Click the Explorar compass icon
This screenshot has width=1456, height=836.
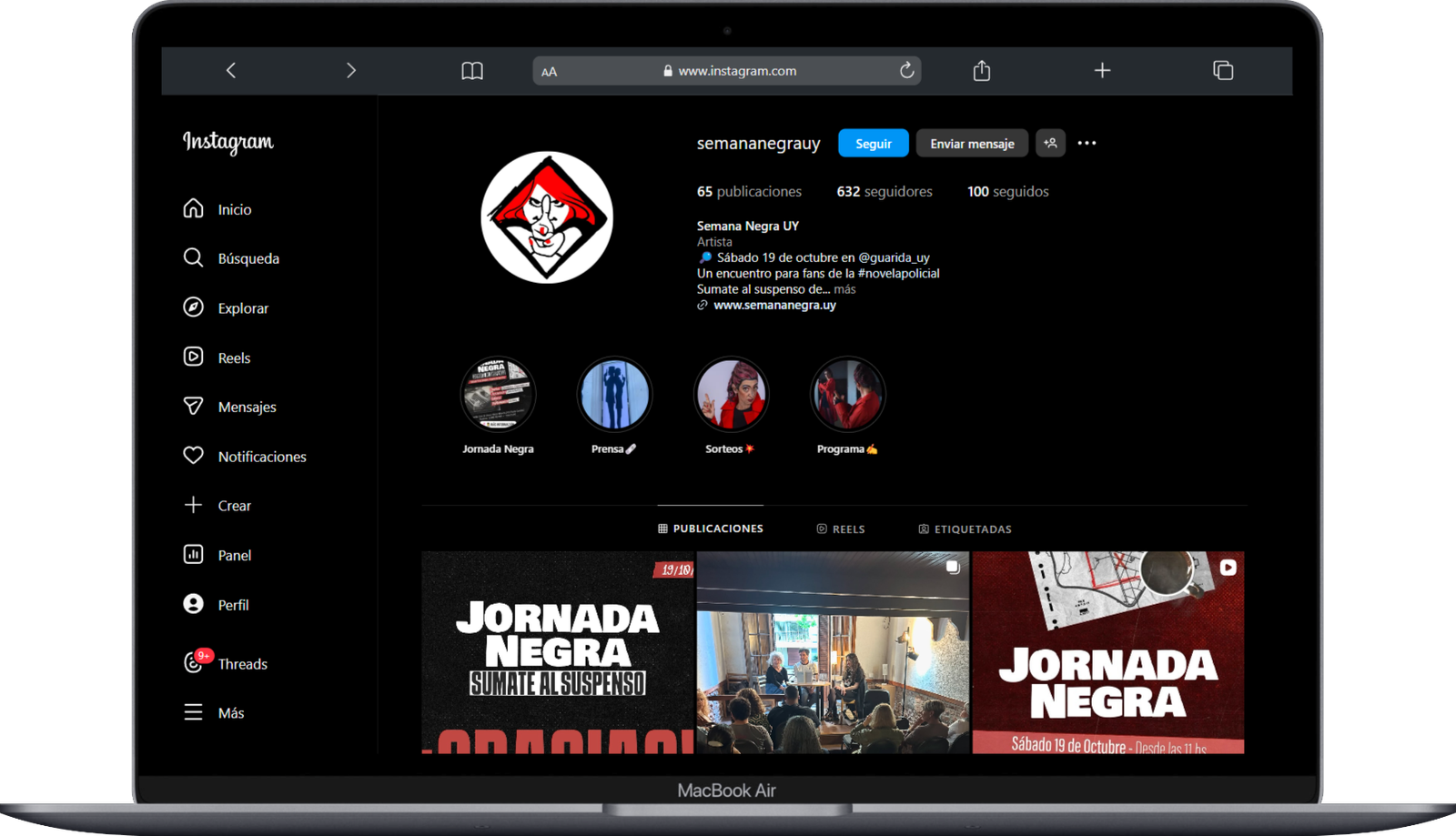pyautogui.click(x=193, y=307)
